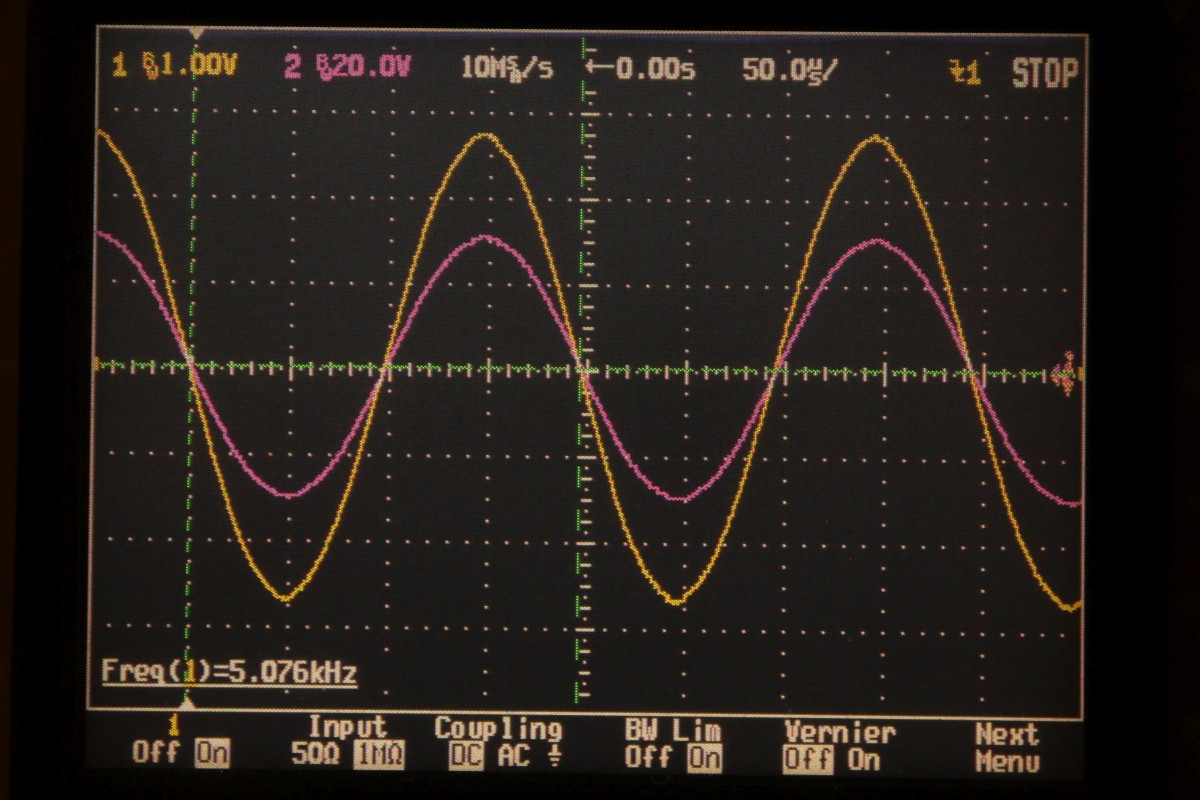Click the 10MSa/s sample rate readout
Viewport: 1200px width, 800px height.
point(506,68)
